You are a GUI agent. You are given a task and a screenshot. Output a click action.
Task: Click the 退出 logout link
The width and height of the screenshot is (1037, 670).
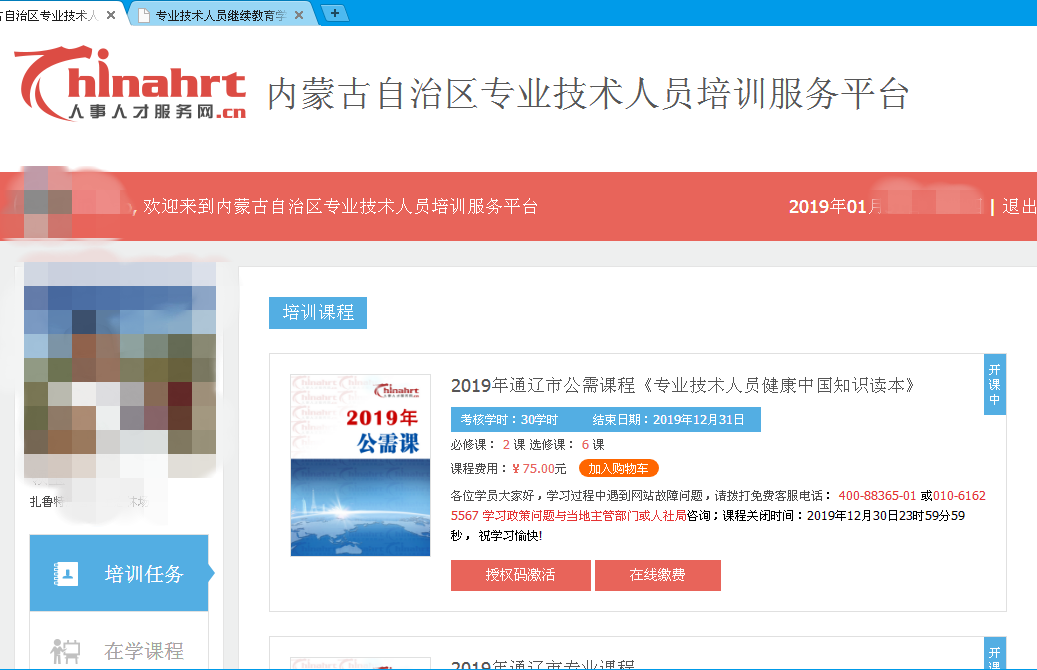click(1019, 207)
